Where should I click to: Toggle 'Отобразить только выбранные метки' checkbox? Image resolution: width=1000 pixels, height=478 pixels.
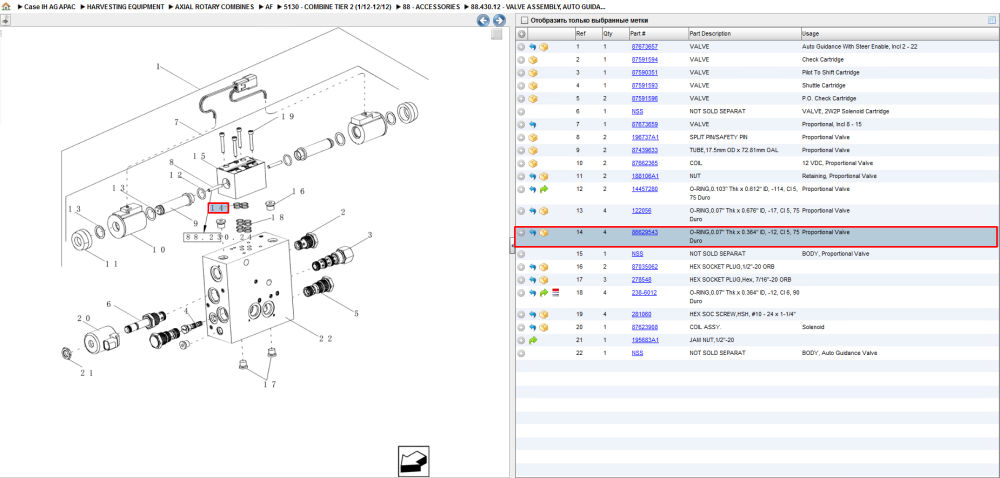pos(523,20)
